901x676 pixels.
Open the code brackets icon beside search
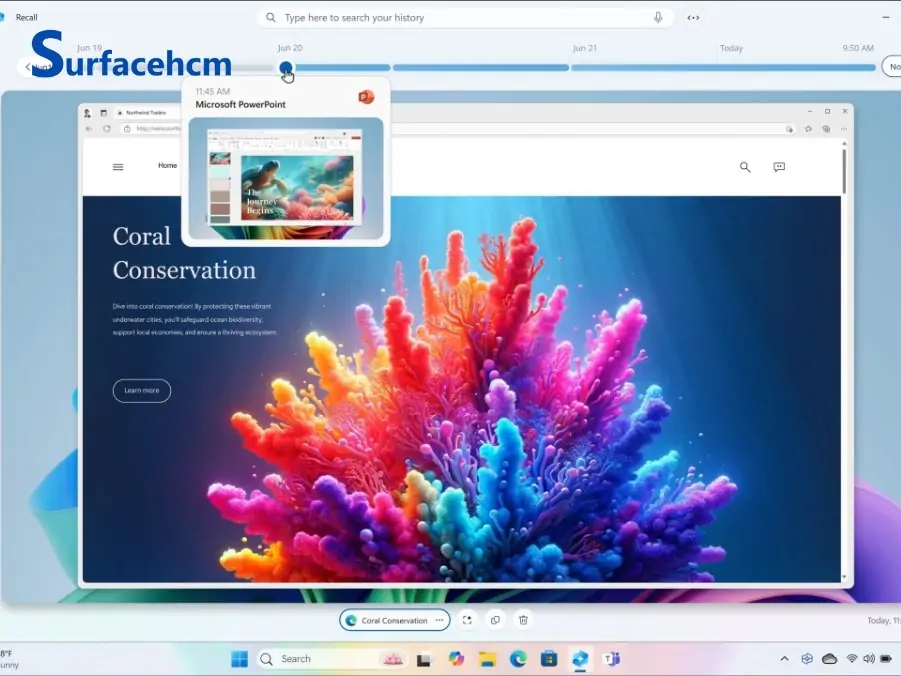(x=693, y=18)
